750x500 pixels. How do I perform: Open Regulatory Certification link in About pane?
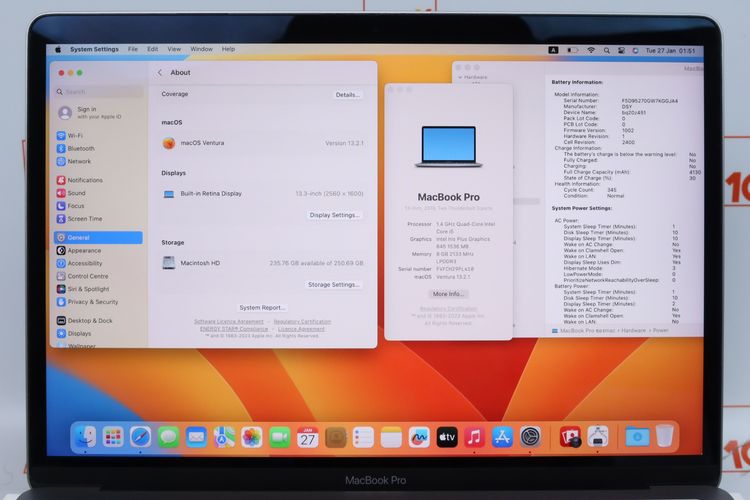click(302, 322)
